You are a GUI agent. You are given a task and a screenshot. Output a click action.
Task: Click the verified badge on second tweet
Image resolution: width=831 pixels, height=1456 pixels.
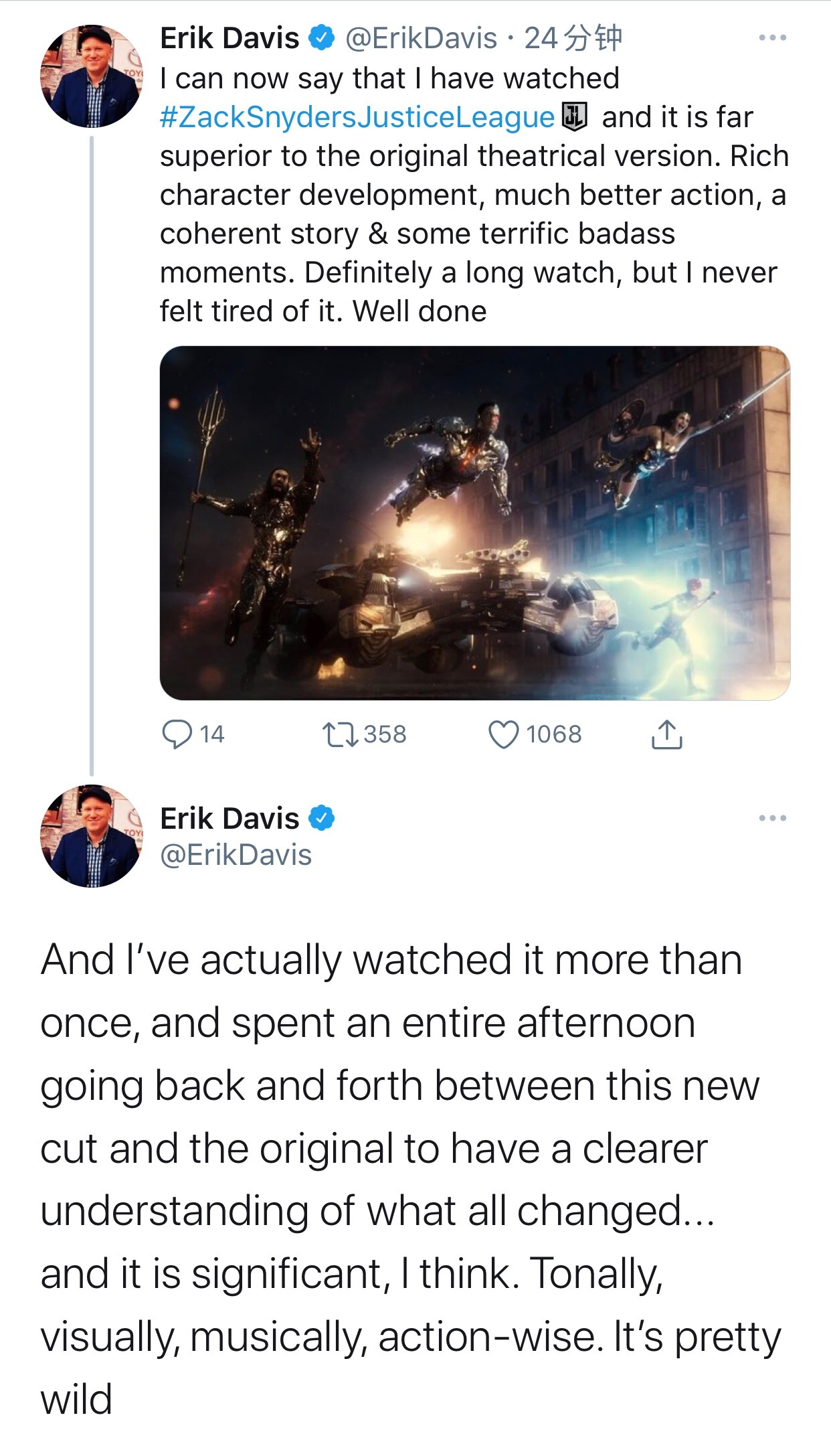tap(321, 818)
